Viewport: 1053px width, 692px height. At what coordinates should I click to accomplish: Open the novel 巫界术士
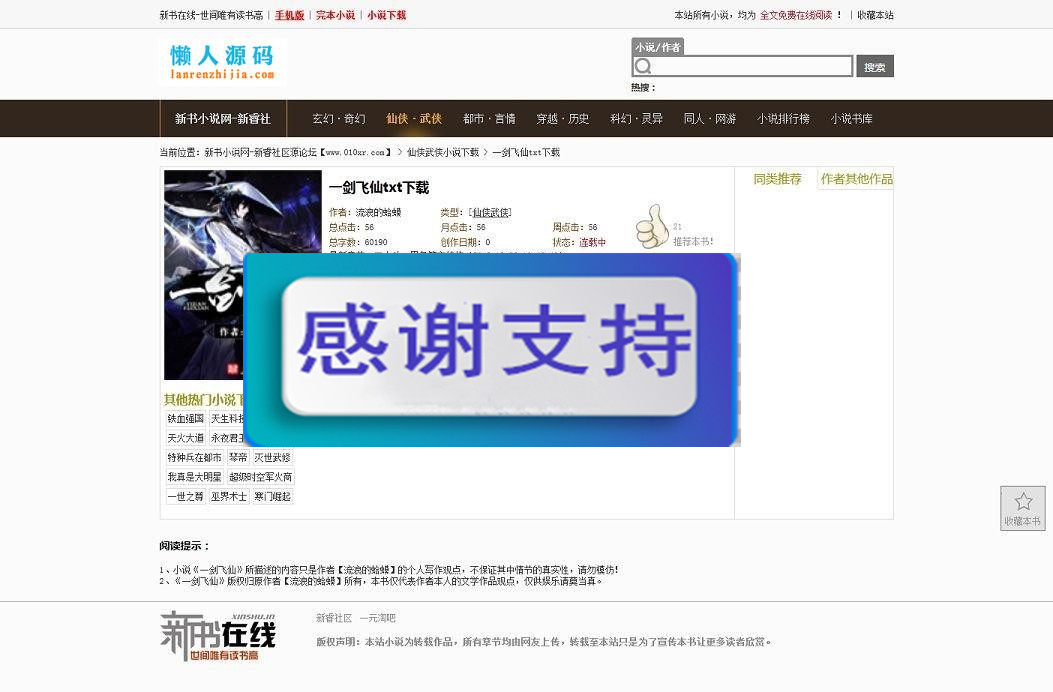click(229, 496)
